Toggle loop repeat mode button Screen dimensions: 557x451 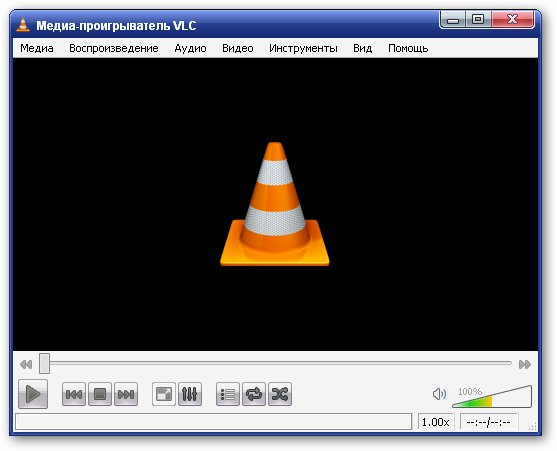click(x=254, y=394)
